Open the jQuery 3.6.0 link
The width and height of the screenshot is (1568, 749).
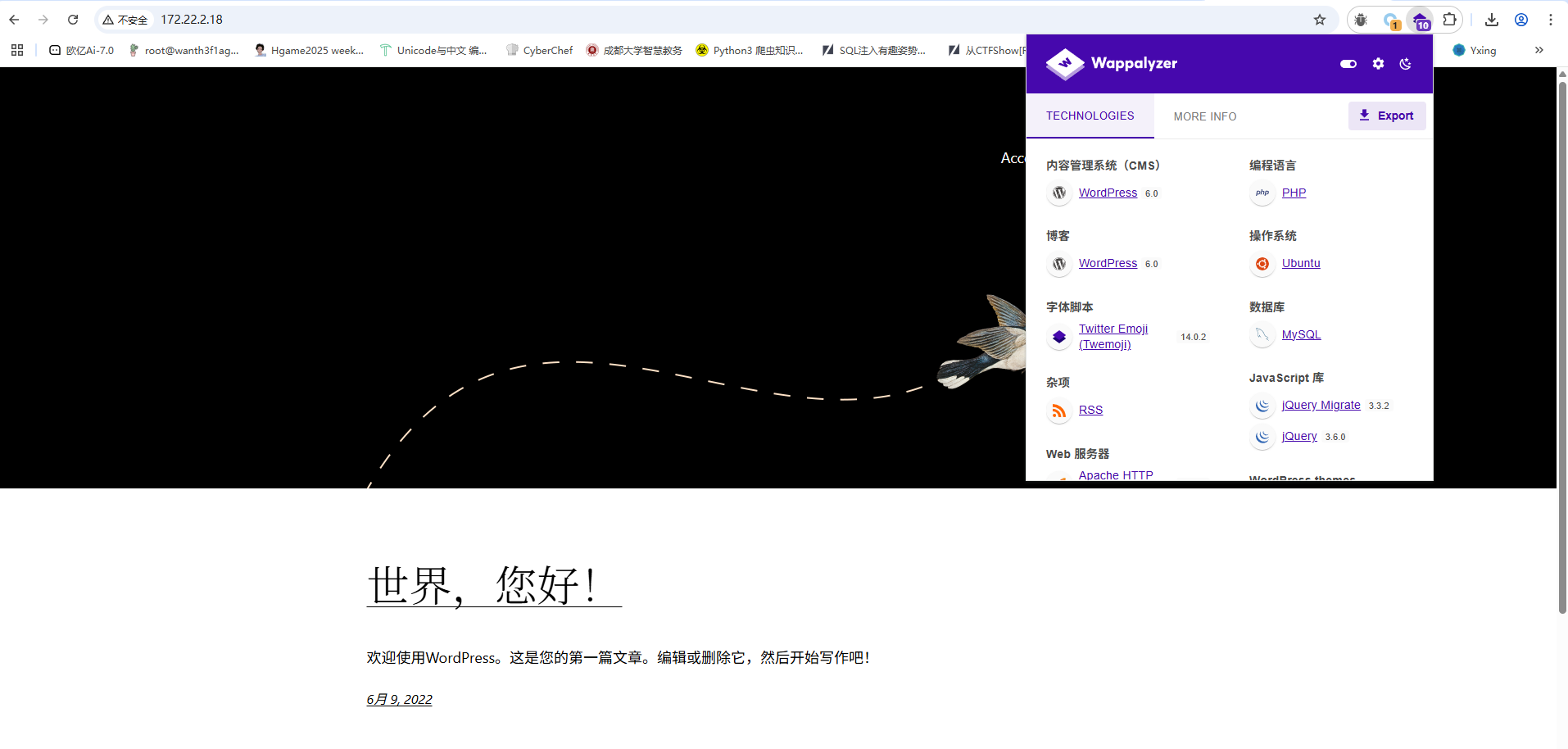point(1299,436)
